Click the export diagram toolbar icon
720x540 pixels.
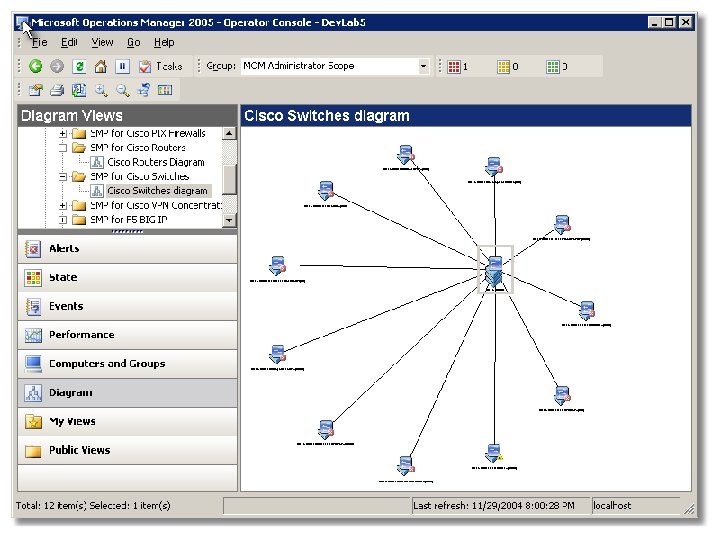79,90
